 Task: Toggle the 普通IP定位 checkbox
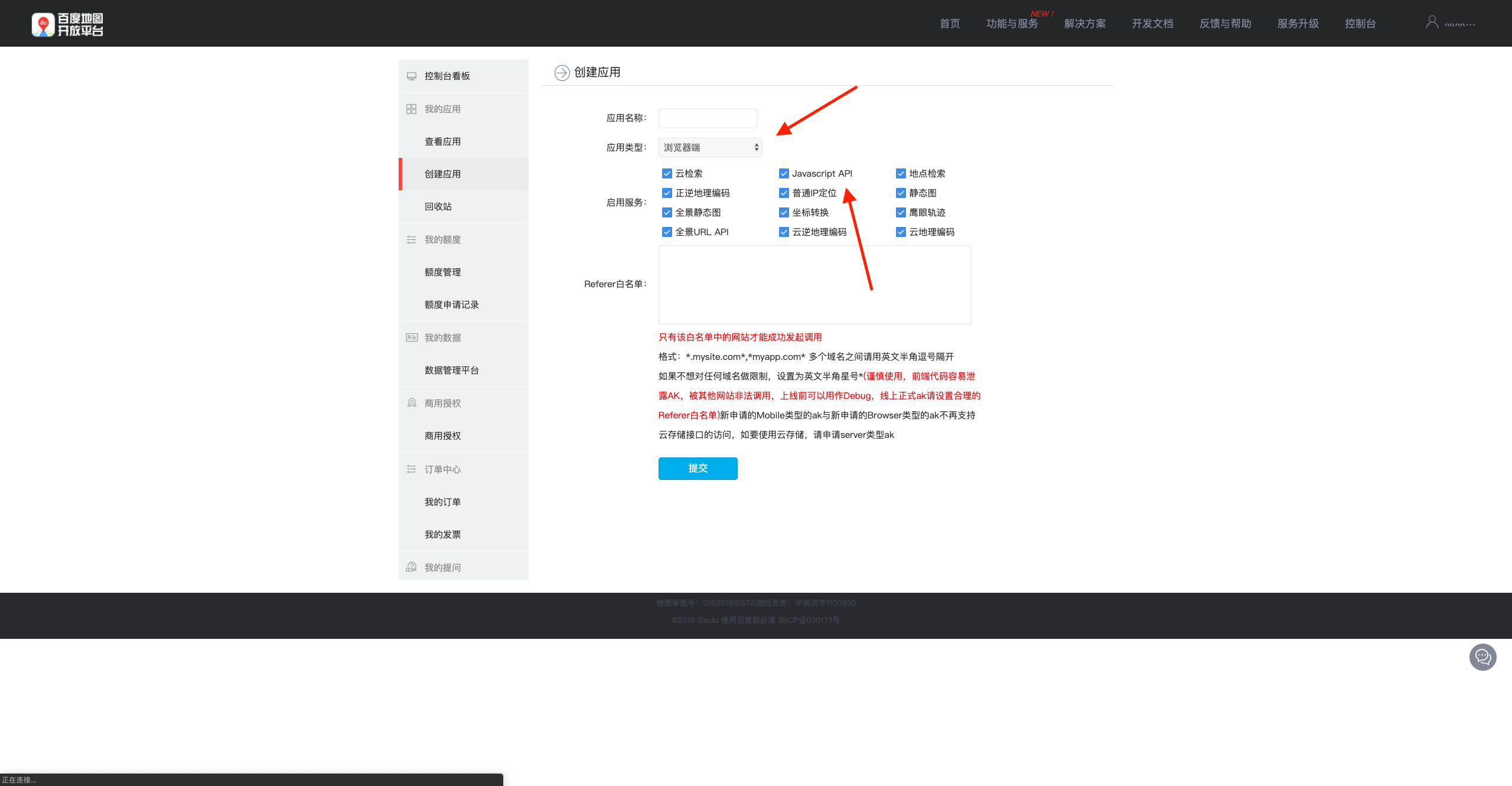[x=784, y=193]
